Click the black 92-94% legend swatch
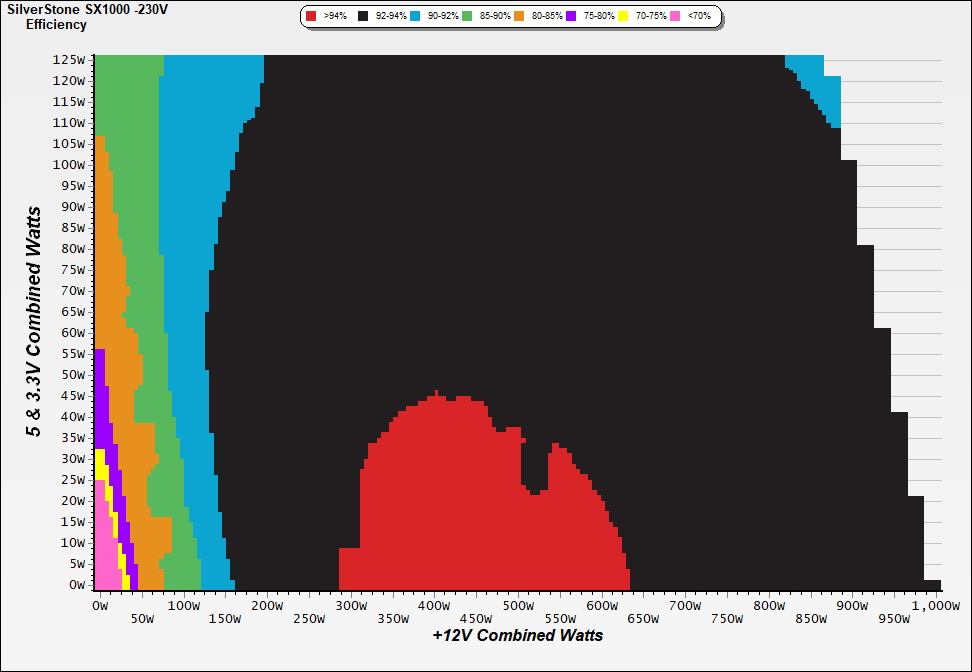This screenshot has width=972, height=672. [363, 17]
